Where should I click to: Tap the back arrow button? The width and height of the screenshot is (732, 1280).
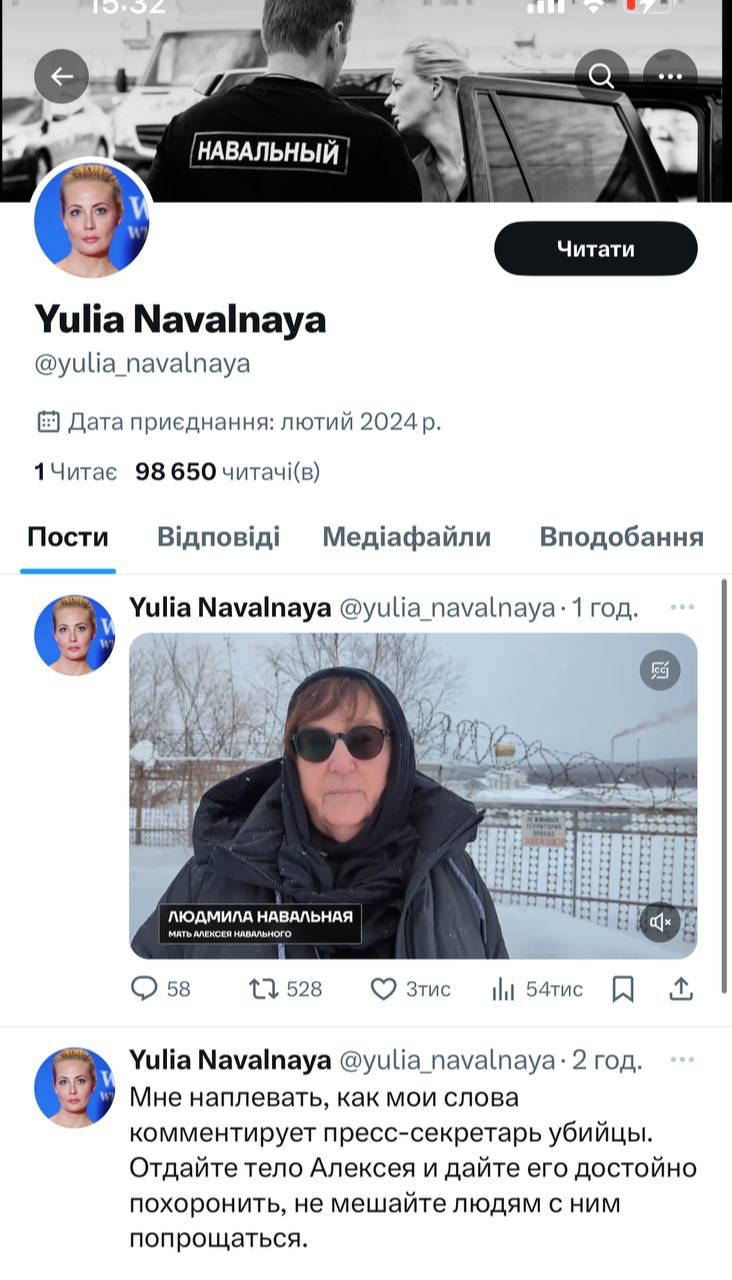pos(62,77)
